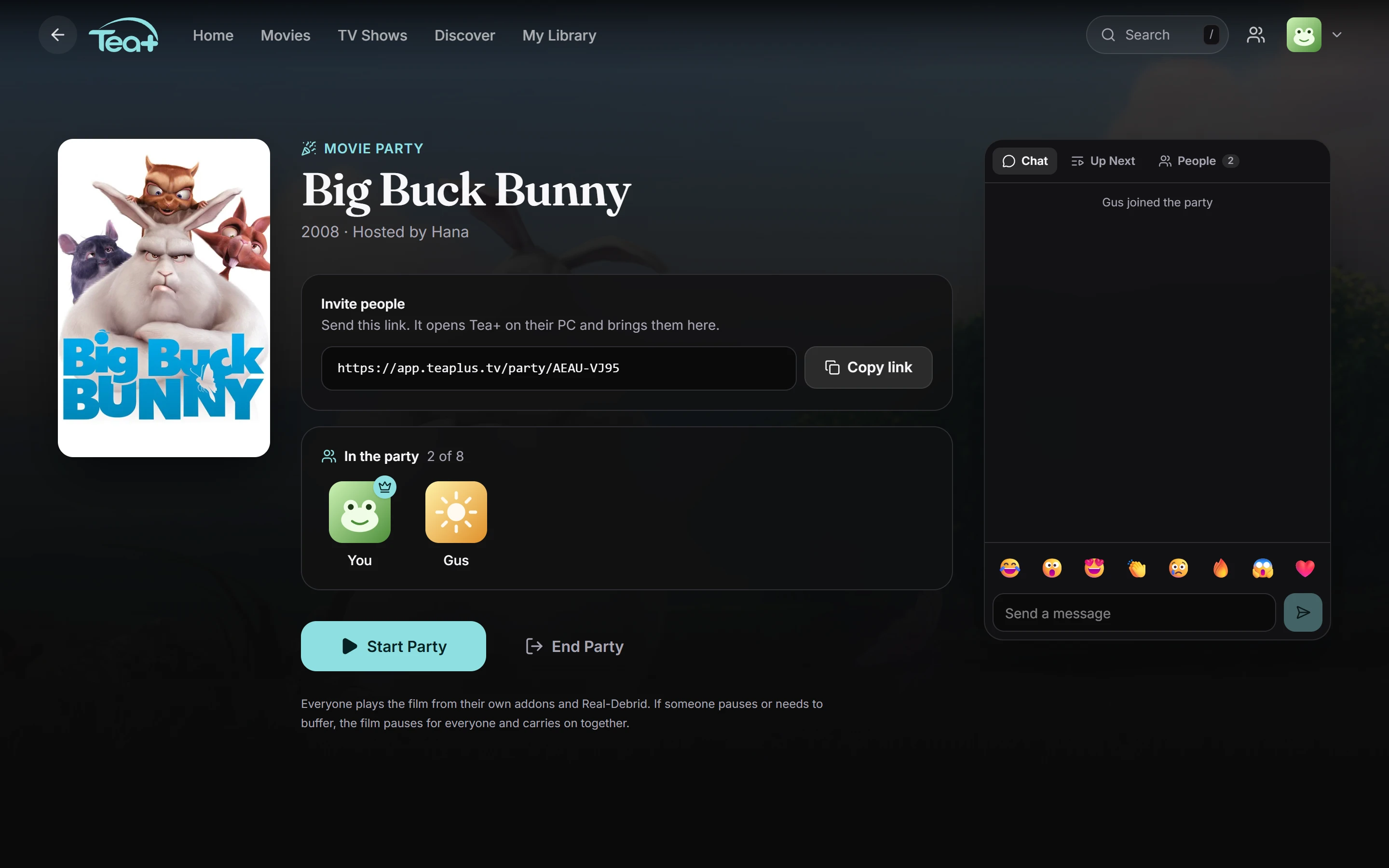This screenshot has height=868, width=1389.
Task: Open the Tea+ logo home link
Action: pyautogui.click(x=123, y=35)
